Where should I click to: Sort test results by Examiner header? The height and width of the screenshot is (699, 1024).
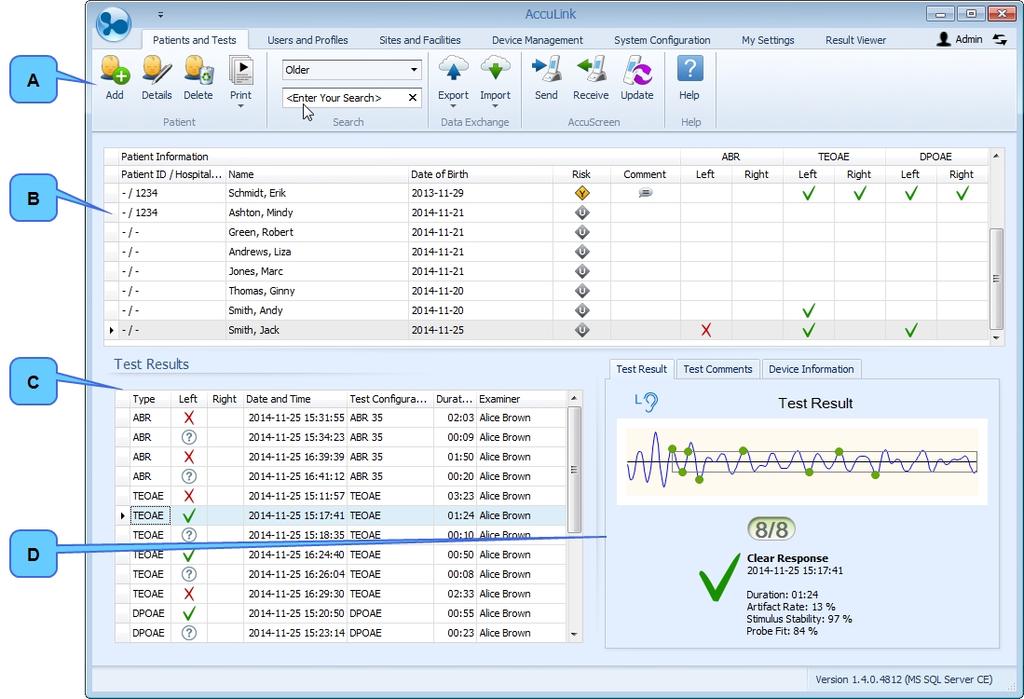[521, 399]
